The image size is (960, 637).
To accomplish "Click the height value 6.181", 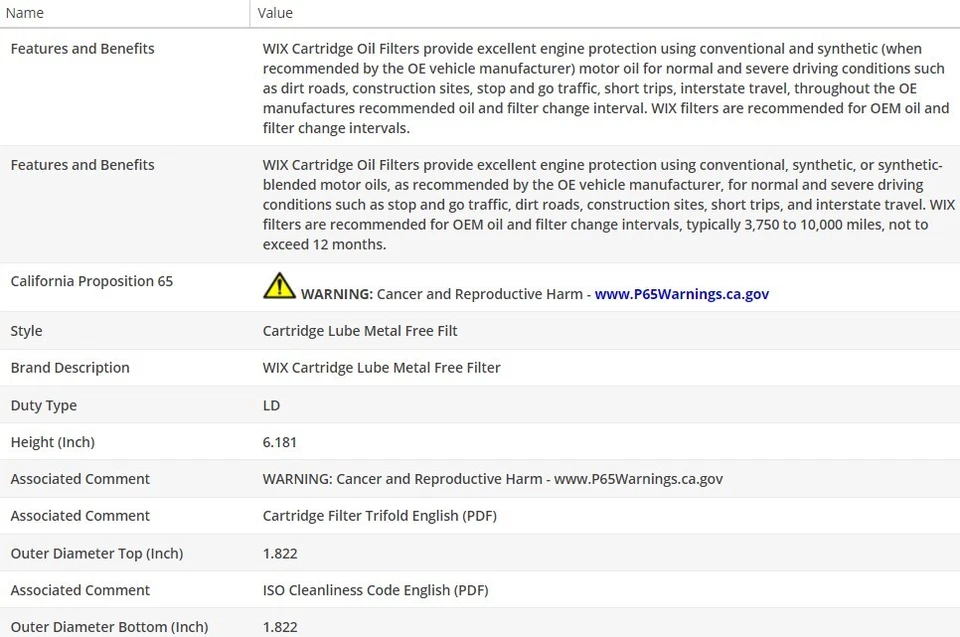I will tap(280, 442).
